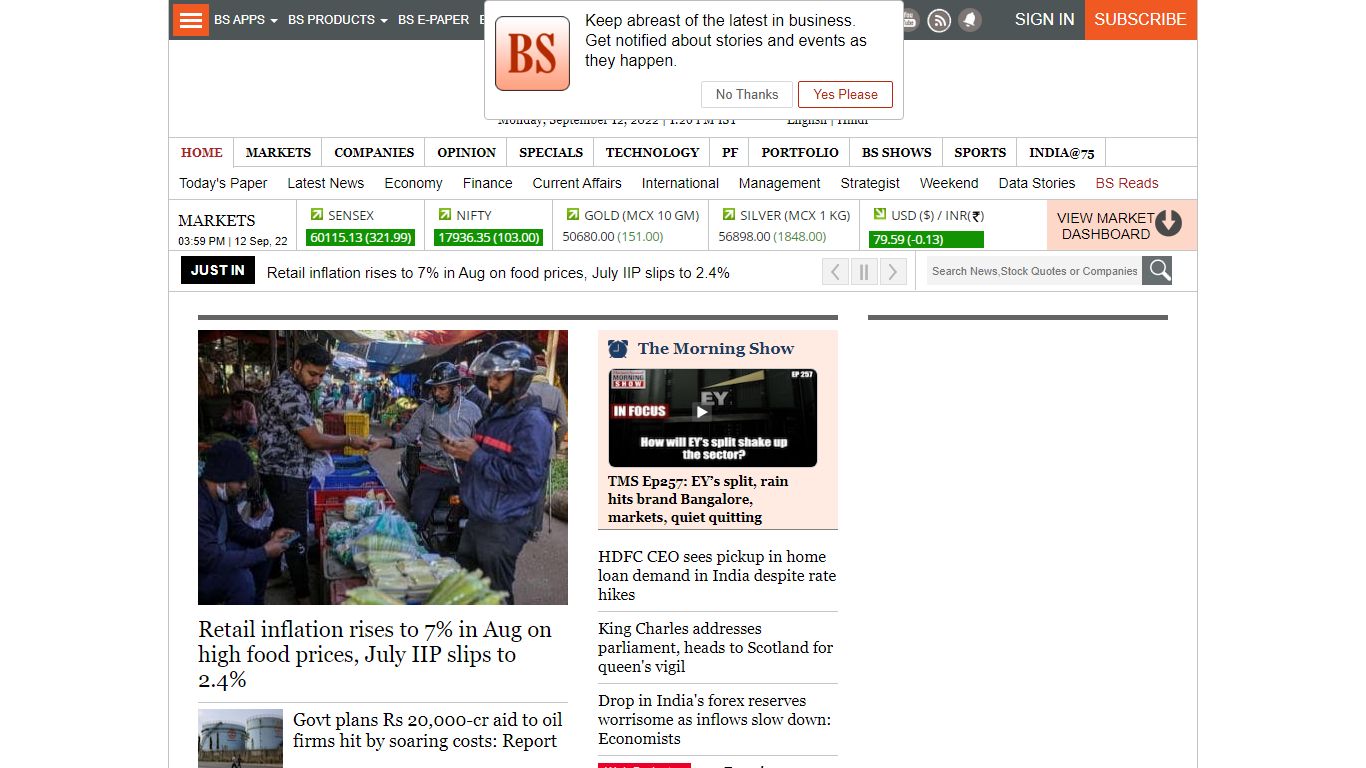Show next Just In headline
Image resolution: width=1366 pixels, height=768 pixels.
coord(893,271)
